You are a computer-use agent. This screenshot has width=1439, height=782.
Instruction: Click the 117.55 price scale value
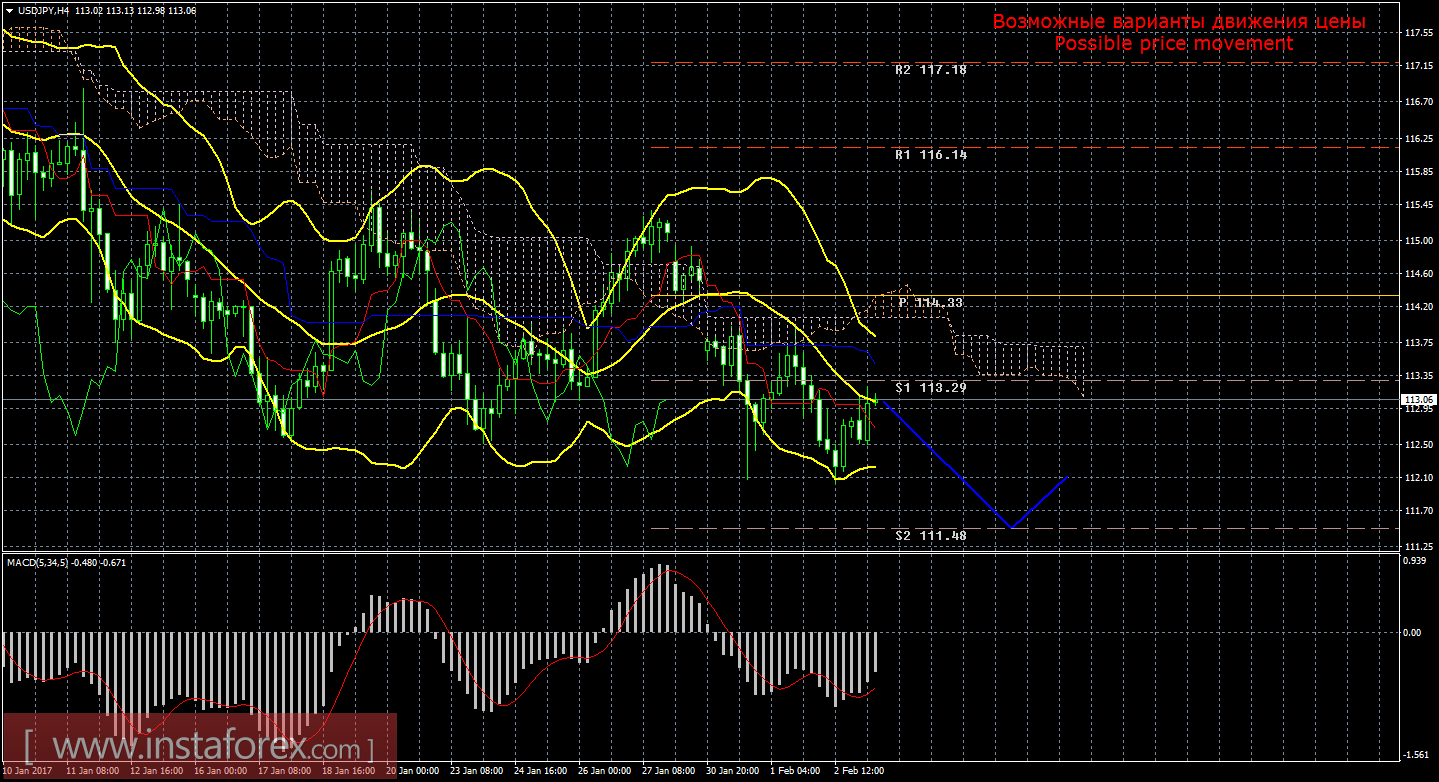[1417, 33]
